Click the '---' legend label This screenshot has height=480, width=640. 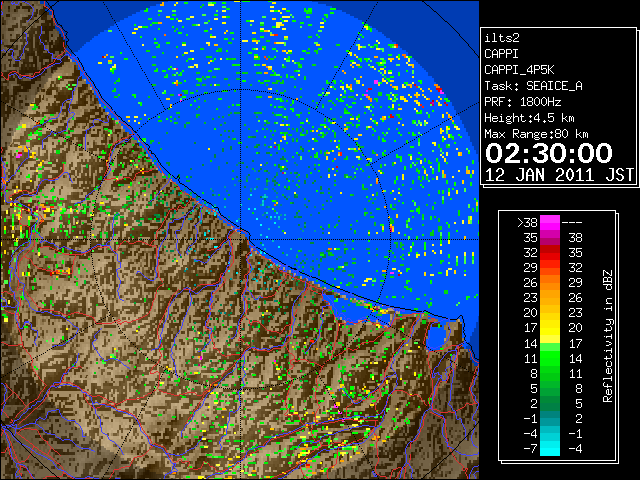tap(572, 223)
